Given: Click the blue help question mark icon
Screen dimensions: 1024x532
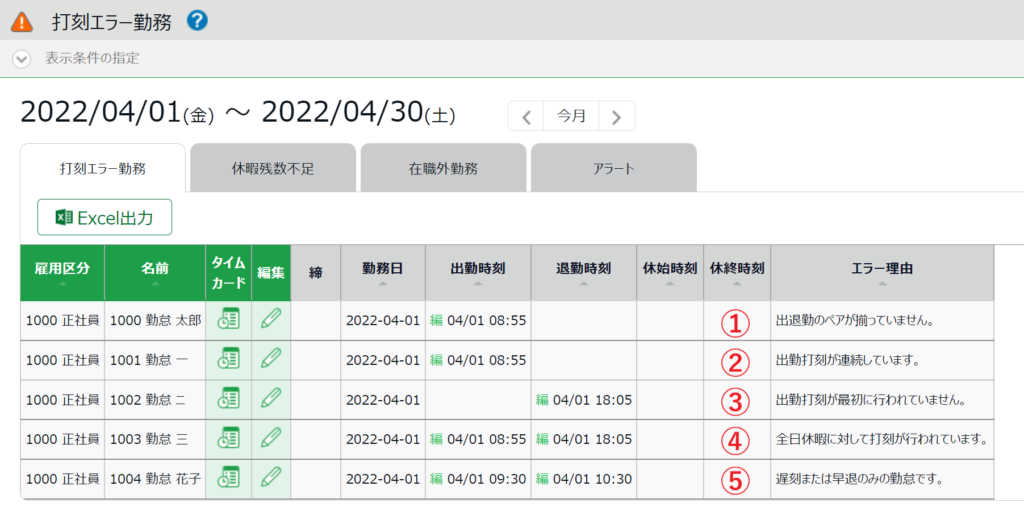Looking at the screenshot, I should coord(197,20).
